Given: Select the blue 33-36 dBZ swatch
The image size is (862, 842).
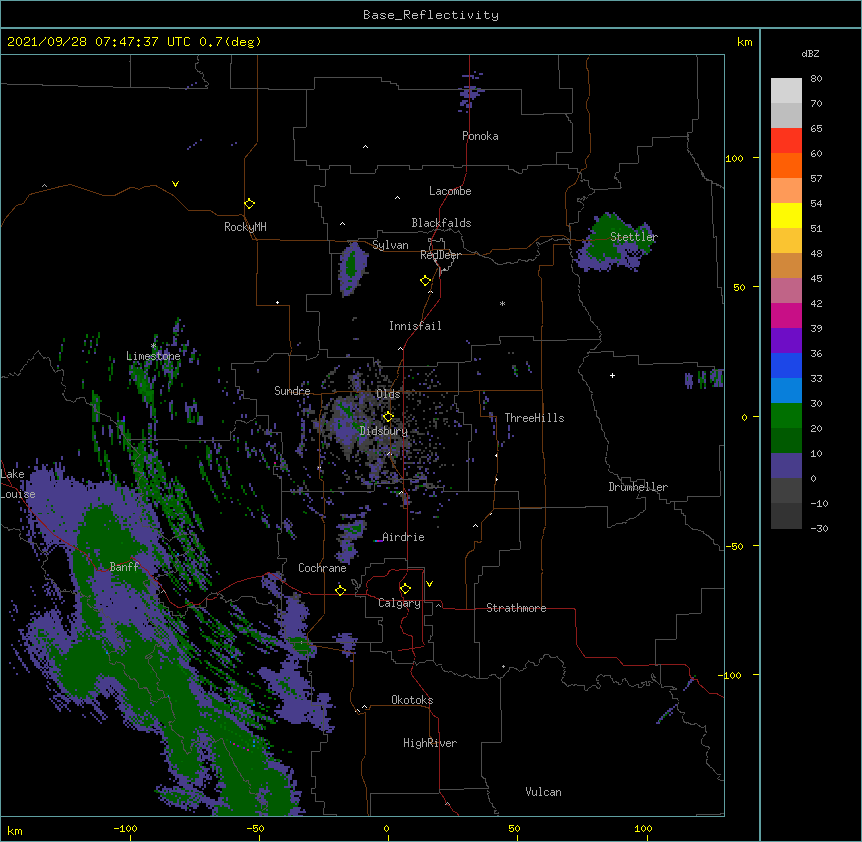Looking at the screenshot, I should tap(786, 365).
